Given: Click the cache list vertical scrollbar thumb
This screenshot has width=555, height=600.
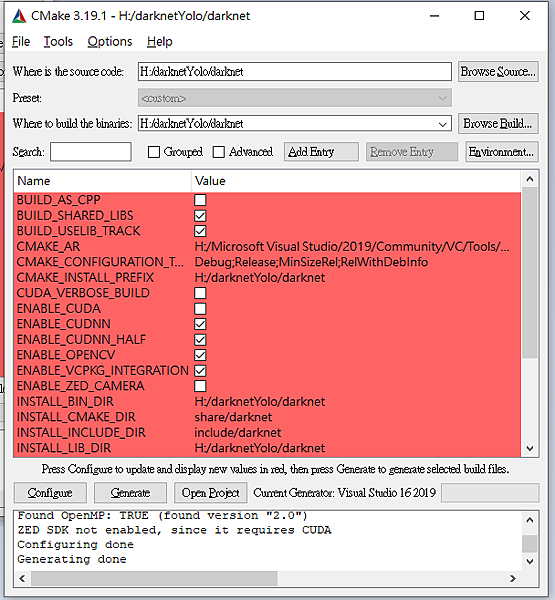Looking at the screenshot, I should (x=530, y=272).
